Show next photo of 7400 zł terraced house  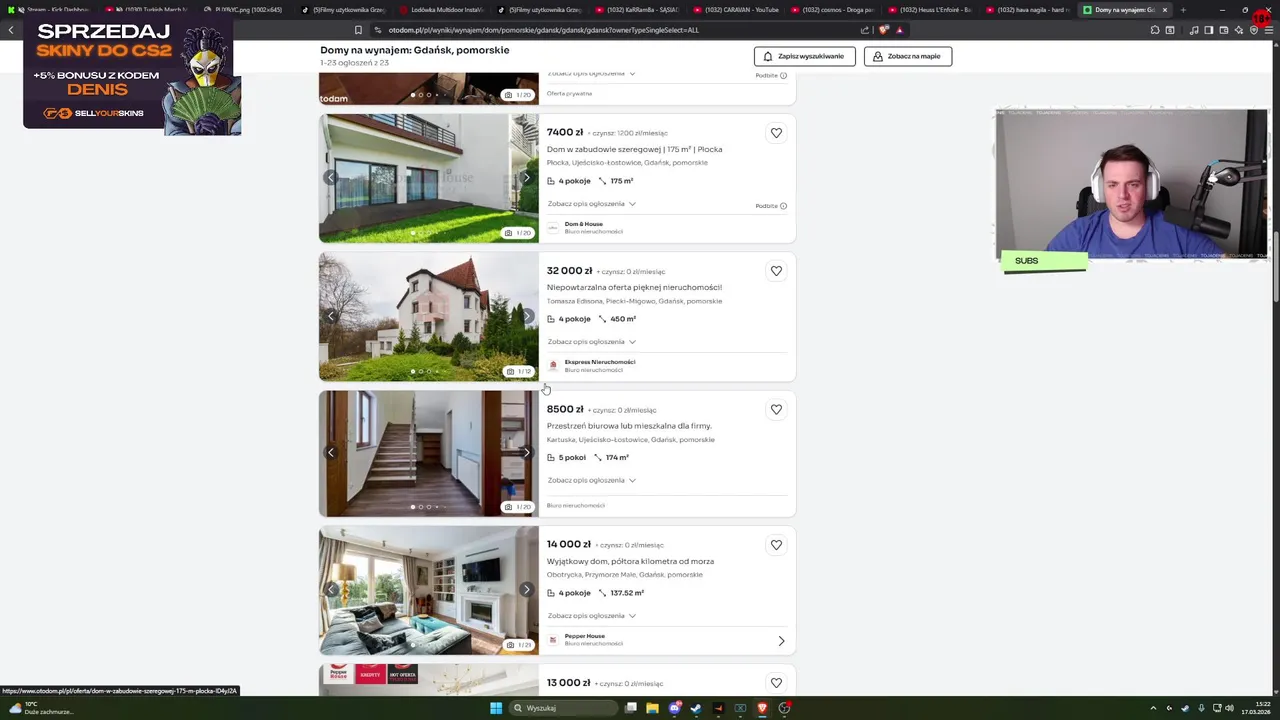526,178
